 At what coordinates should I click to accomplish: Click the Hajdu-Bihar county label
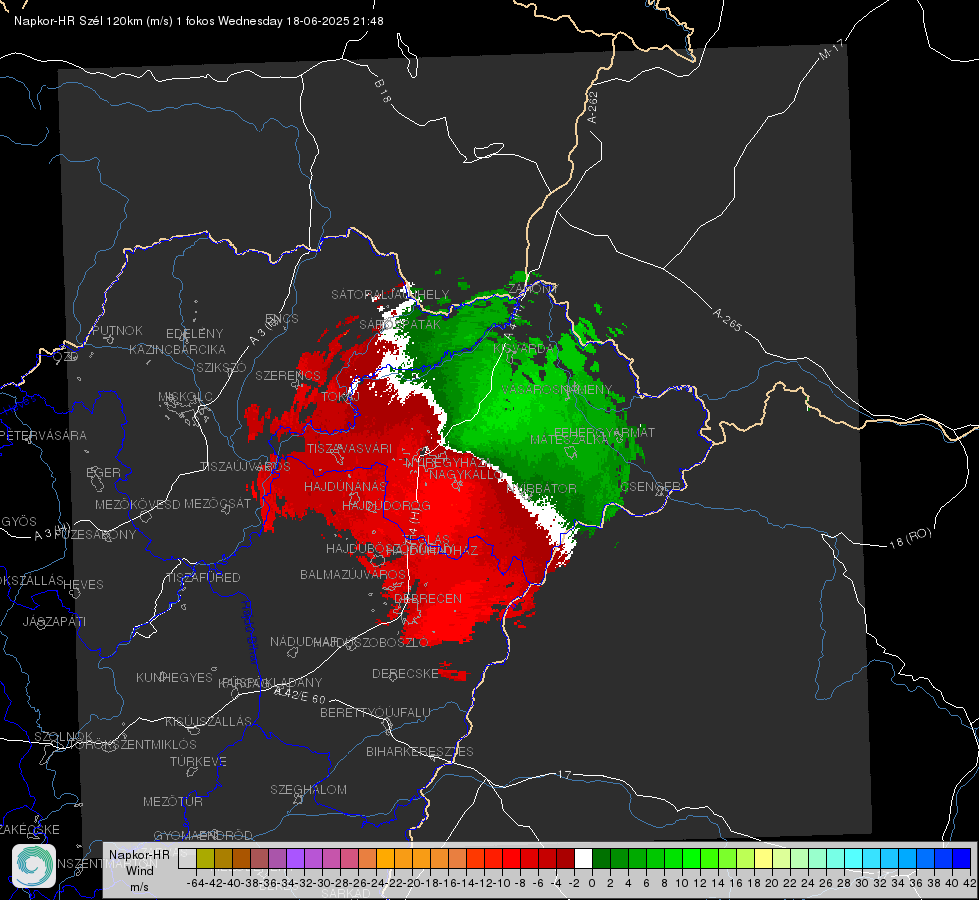pyautogui.click(x=250, y=632)
